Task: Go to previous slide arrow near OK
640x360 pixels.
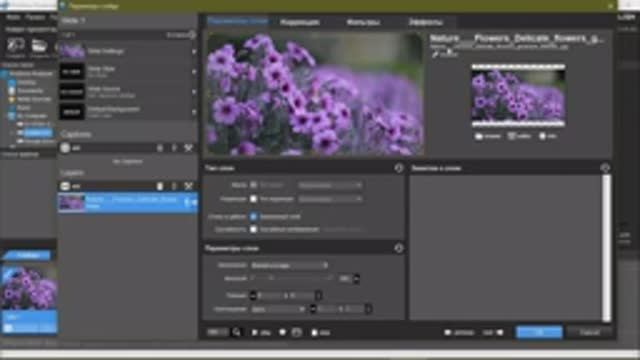Action: (x=448, y=333)
